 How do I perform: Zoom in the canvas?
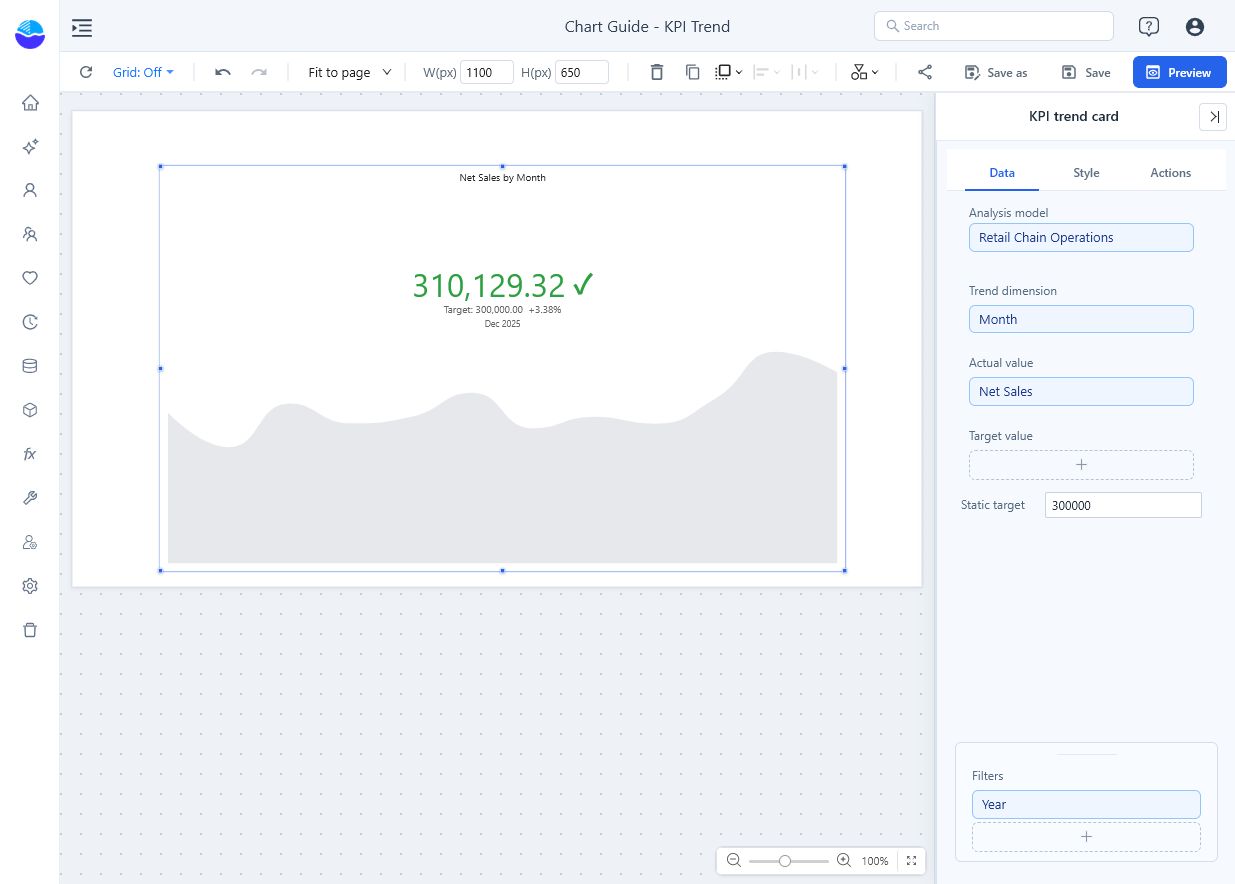click(x=844, y=860)
